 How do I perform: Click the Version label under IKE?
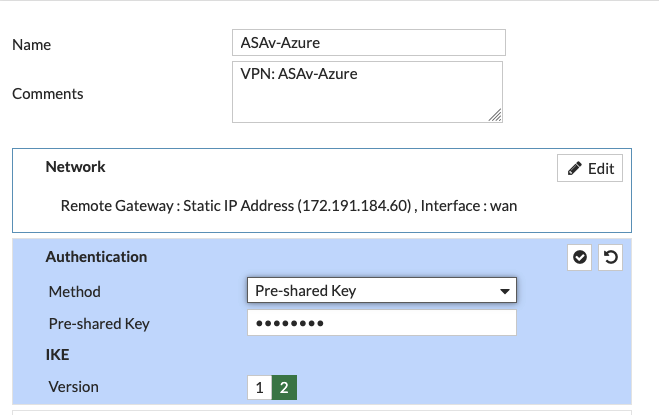coord(74,387)
